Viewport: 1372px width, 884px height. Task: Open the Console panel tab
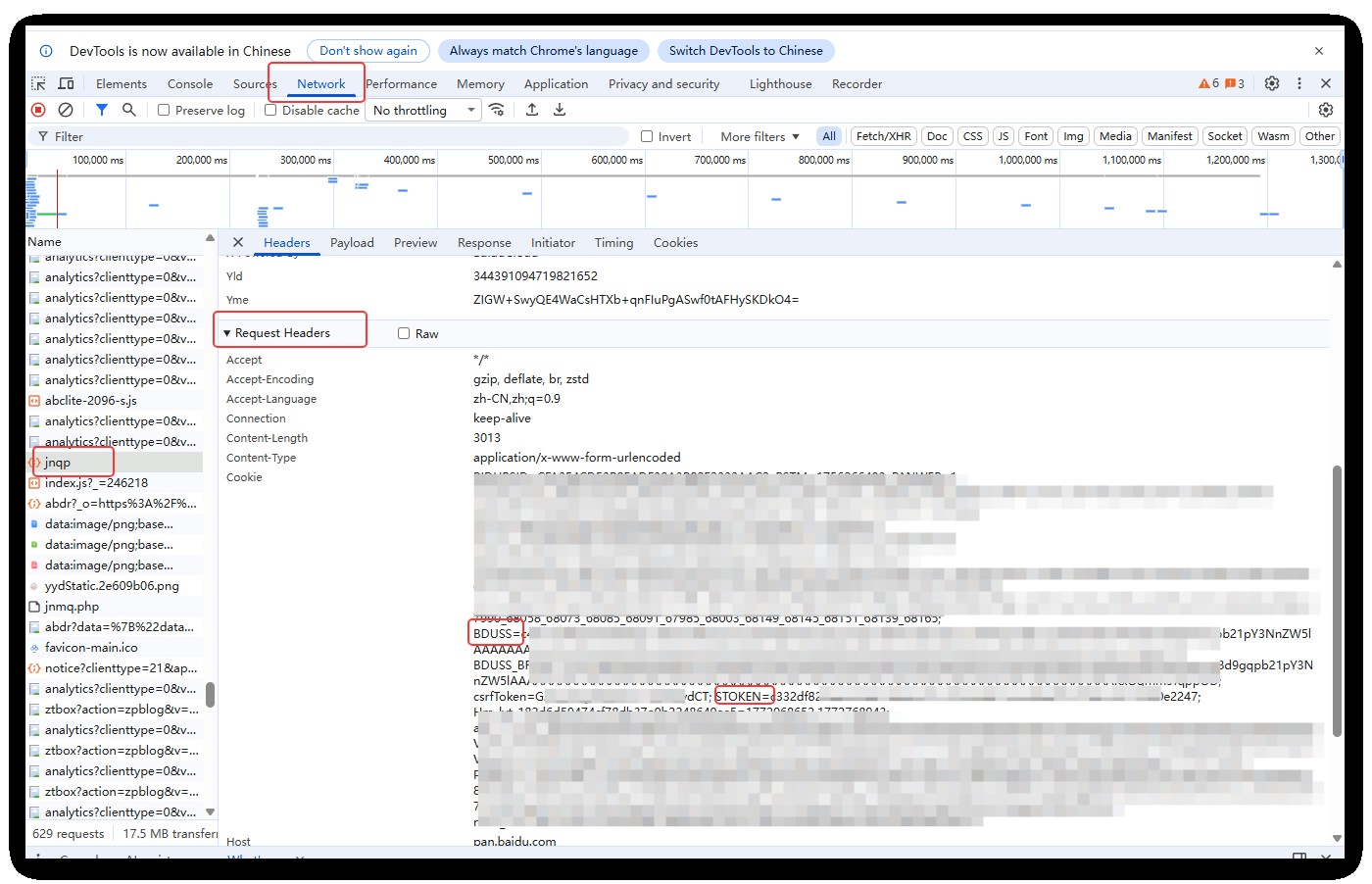tap(190, 84)
